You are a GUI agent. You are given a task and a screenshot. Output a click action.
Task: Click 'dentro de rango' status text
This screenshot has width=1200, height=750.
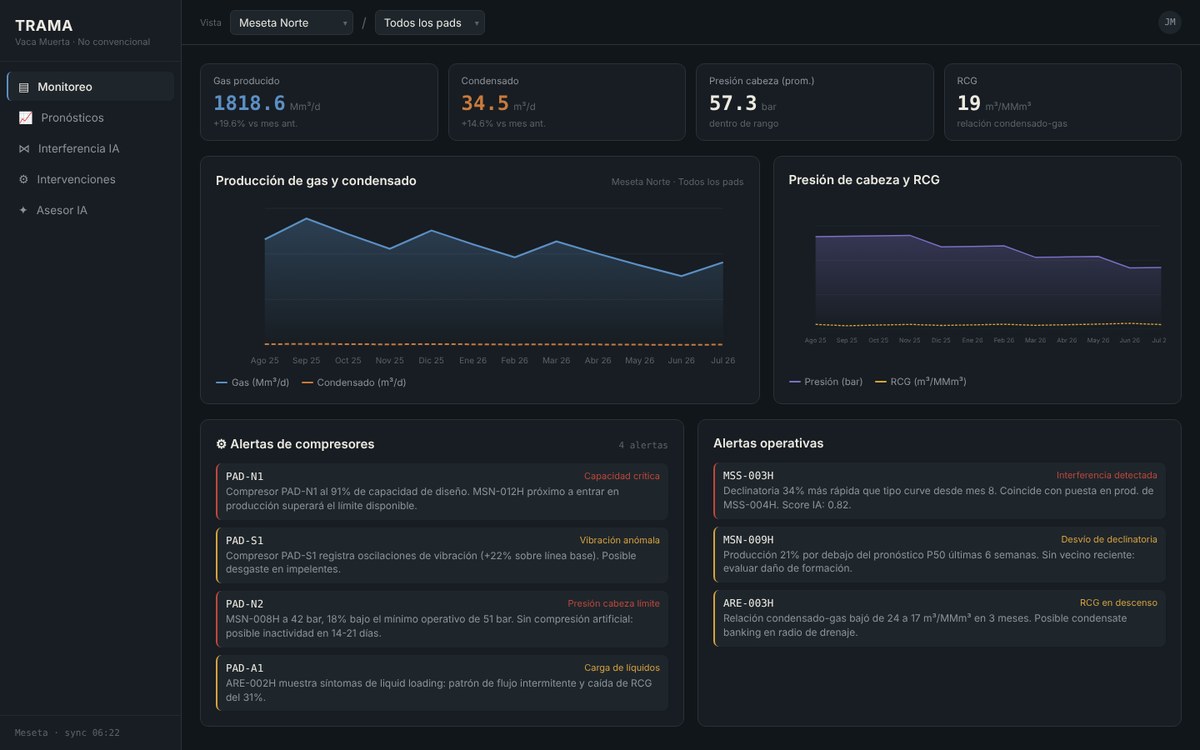coord(744,124)
